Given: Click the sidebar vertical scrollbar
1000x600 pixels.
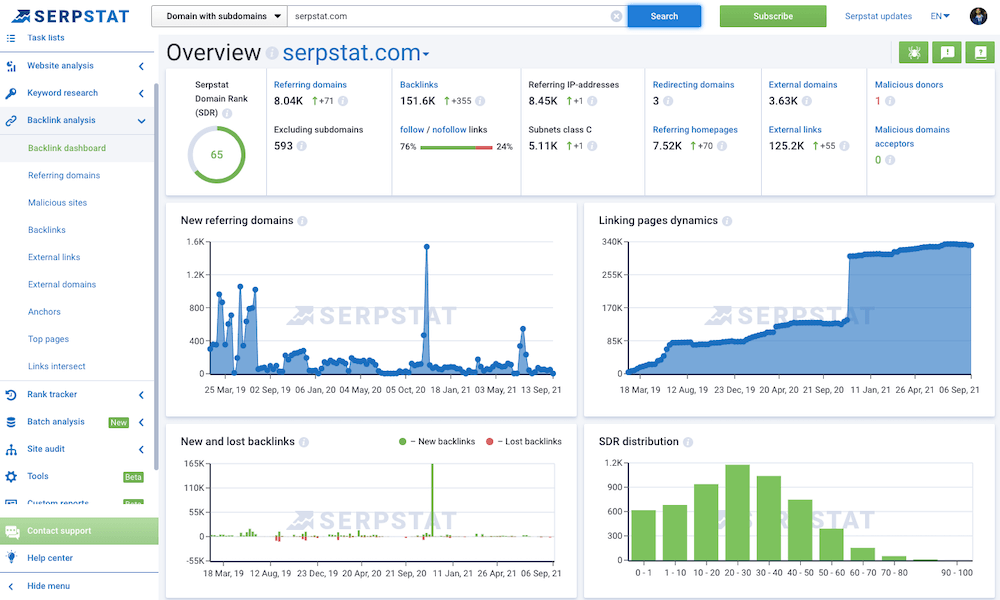Looking at the screenshot, I should click(156, 276).
